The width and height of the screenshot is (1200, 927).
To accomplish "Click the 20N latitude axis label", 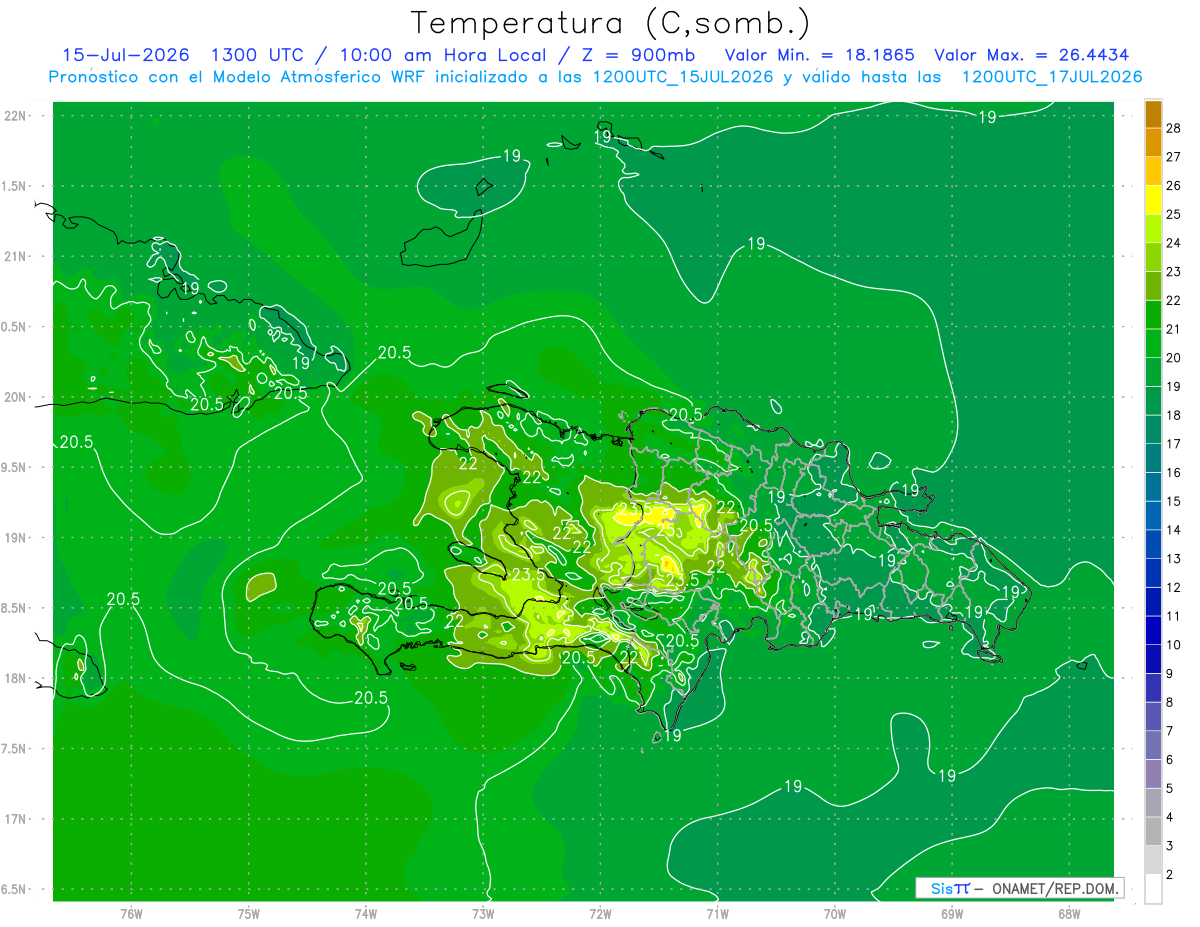I will (16, 397).
